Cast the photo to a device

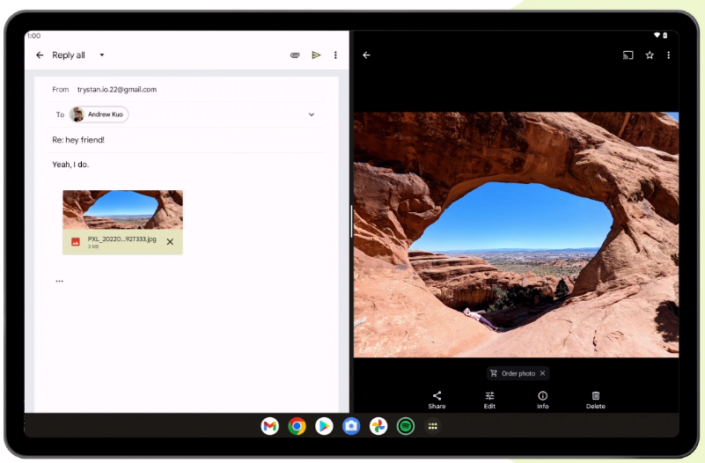click(x=628, y=55)
